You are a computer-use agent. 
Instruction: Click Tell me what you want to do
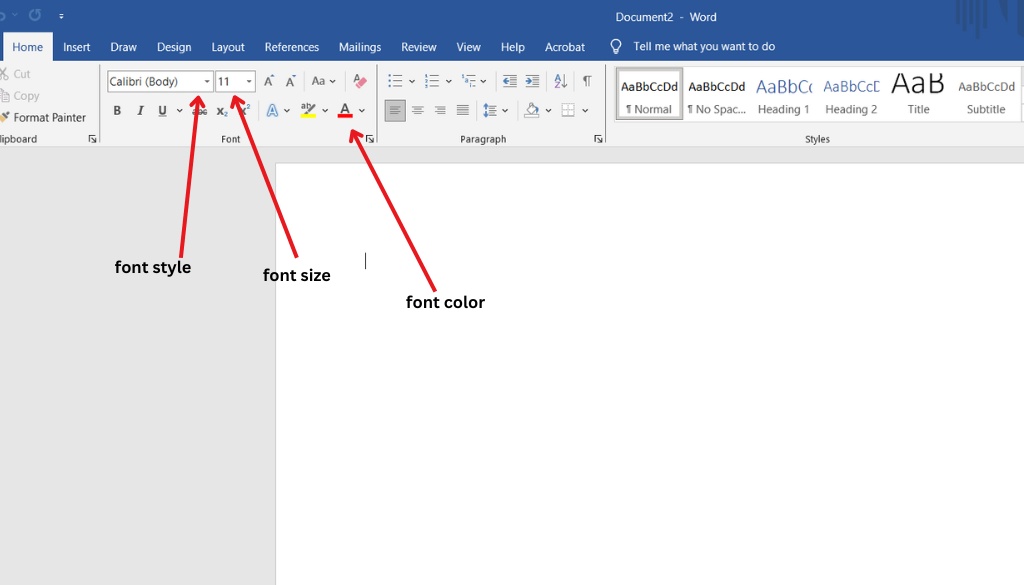[x=691, y=46]
